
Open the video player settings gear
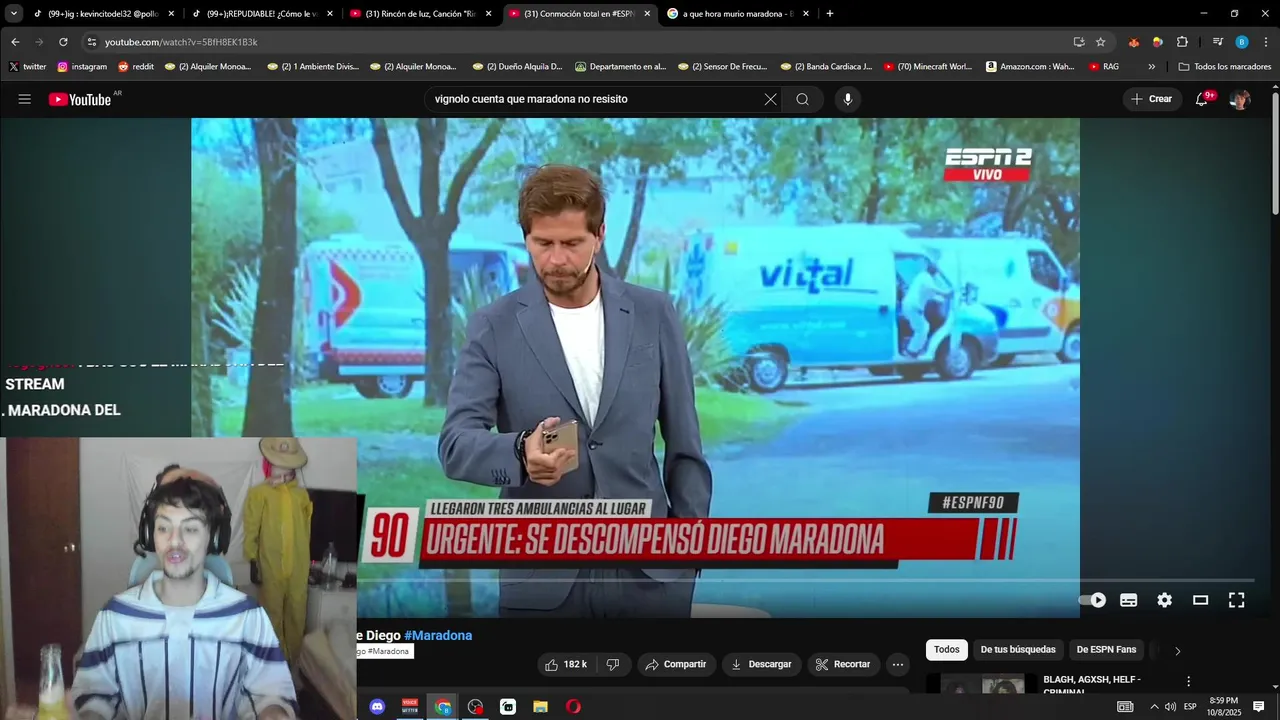point(1164,600)
